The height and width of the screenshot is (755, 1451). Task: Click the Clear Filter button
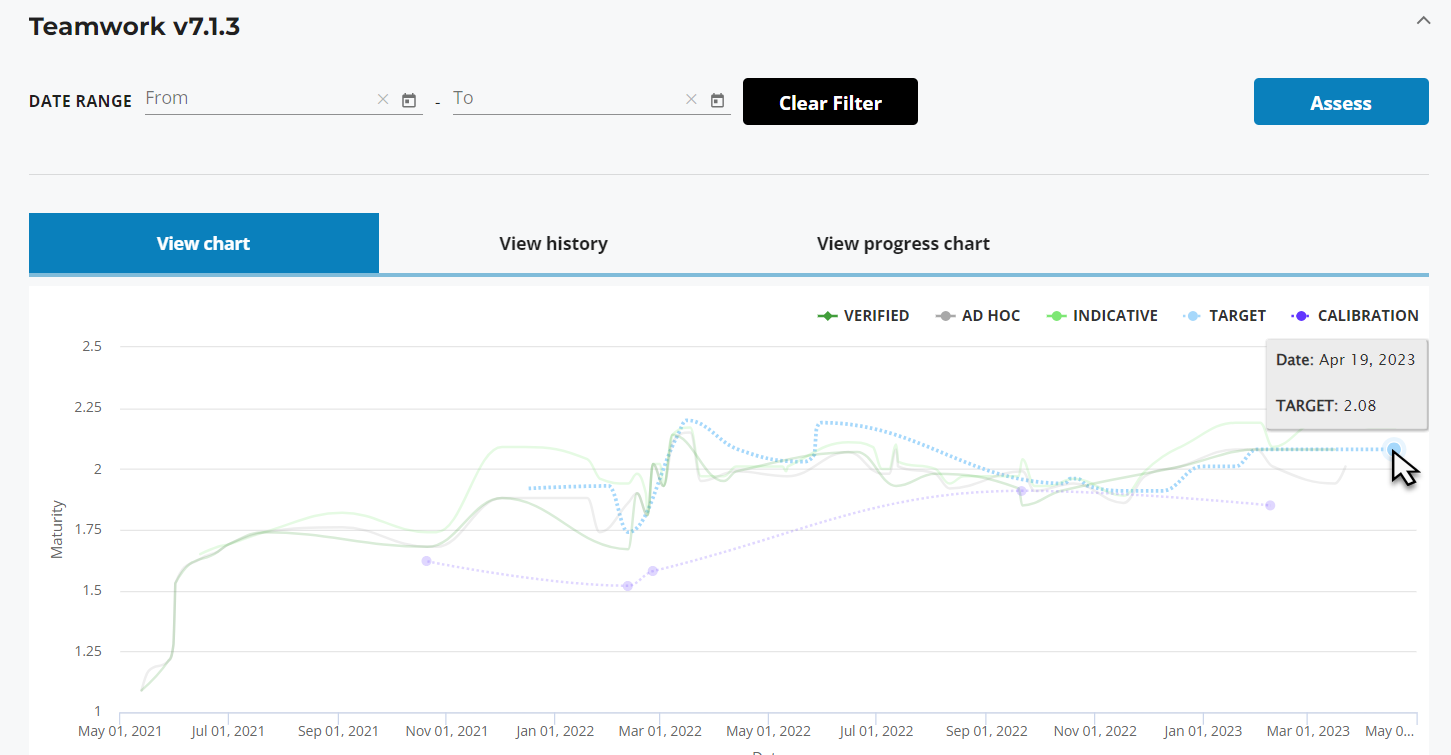(x=830, y=102)
